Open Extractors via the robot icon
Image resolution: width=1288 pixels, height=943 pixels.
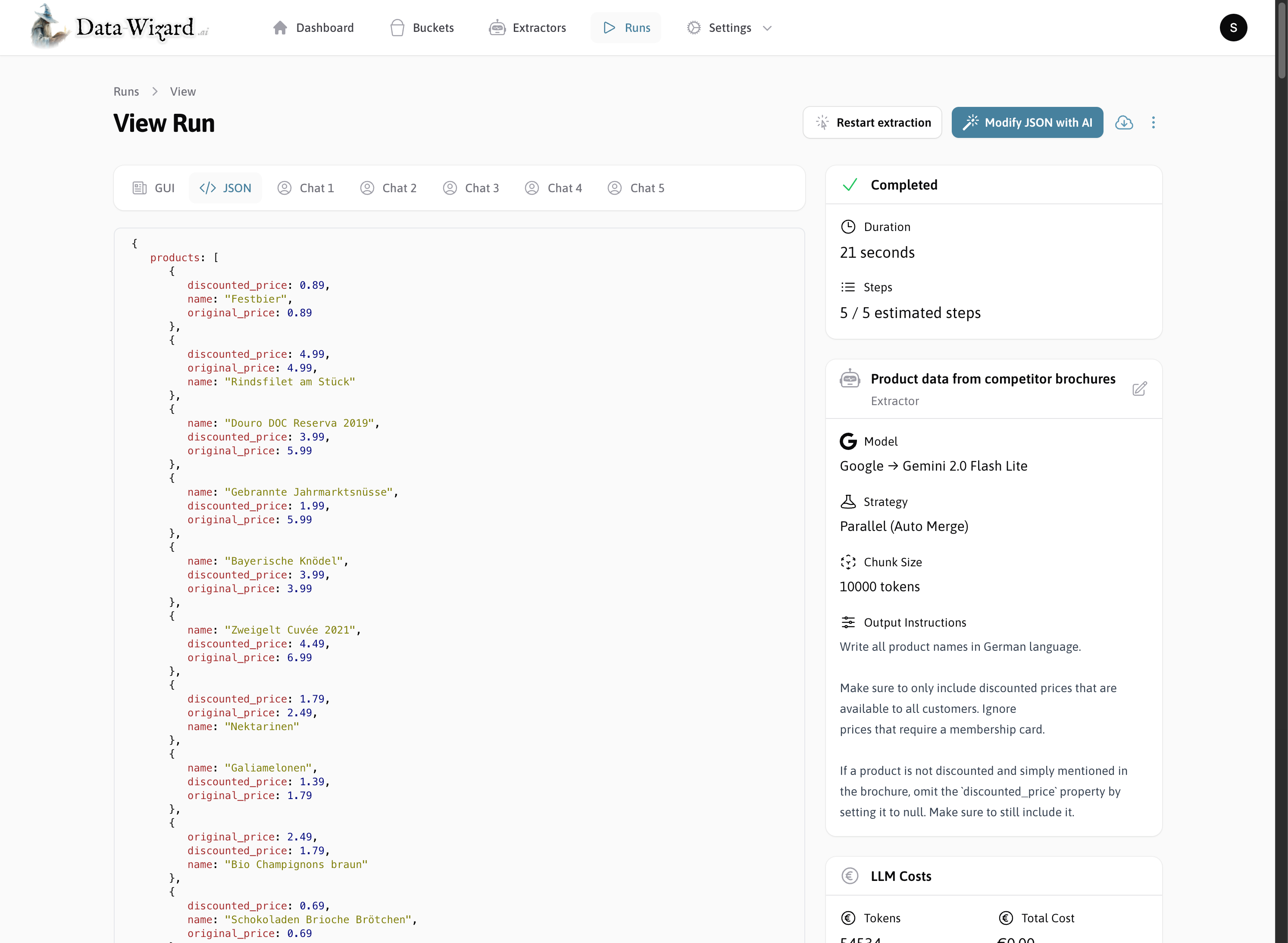(497, 28)
